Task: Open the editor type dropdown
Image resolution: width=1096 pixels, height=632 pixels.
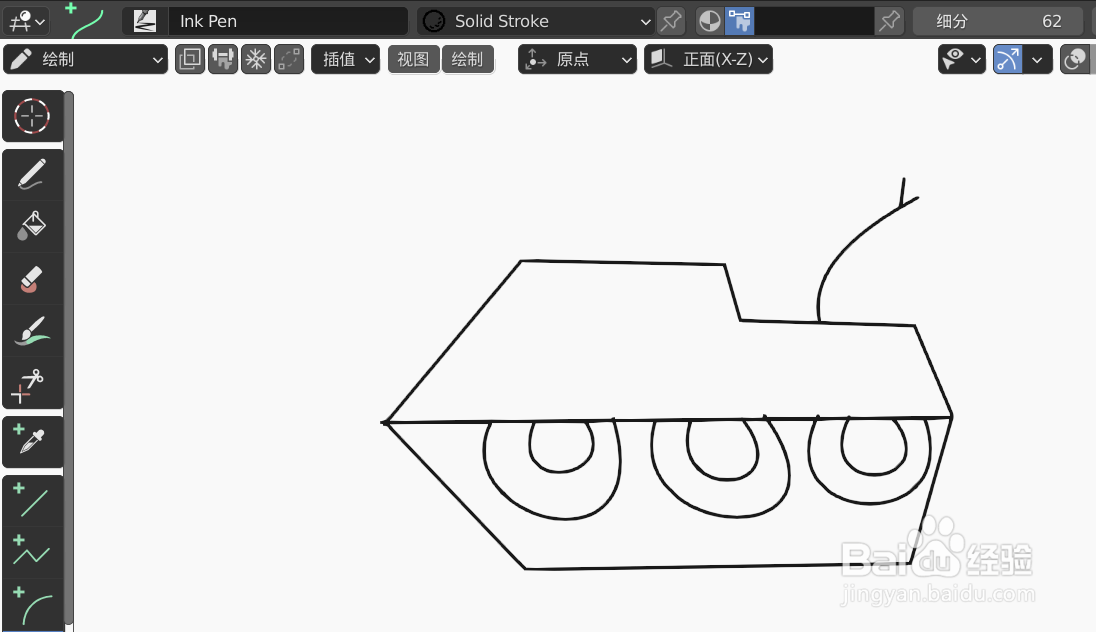Action: 27,21
